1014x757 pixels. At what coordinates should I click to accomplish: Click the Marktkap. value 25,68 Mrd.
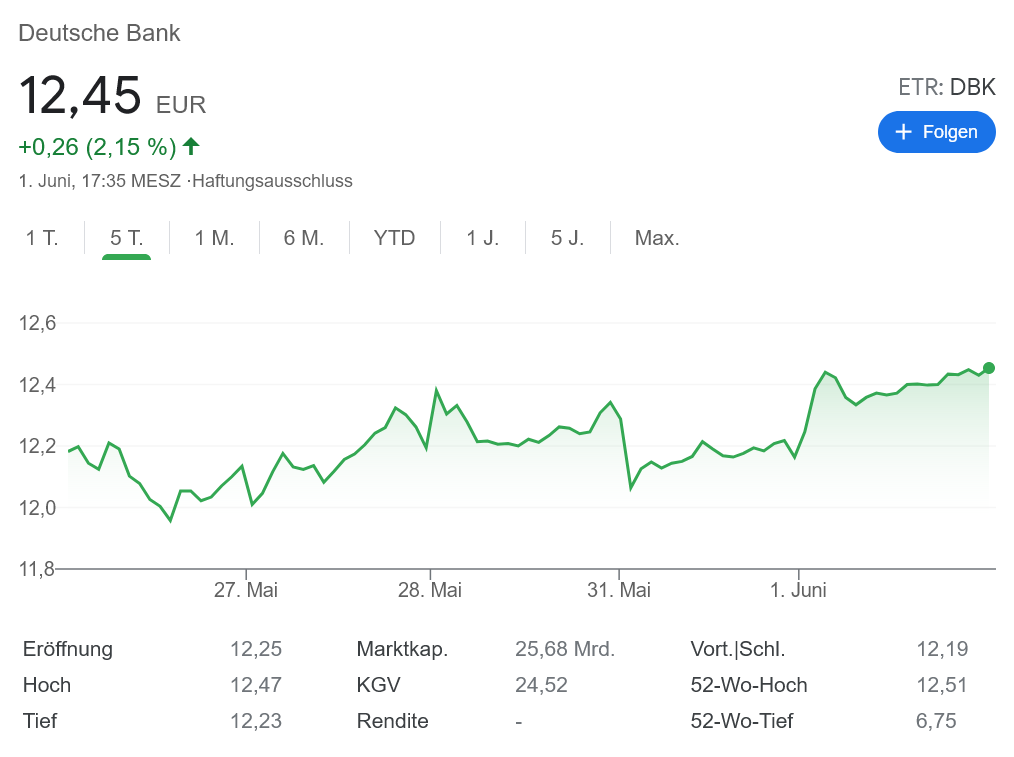pyautogui.click(x=564, y=649)
